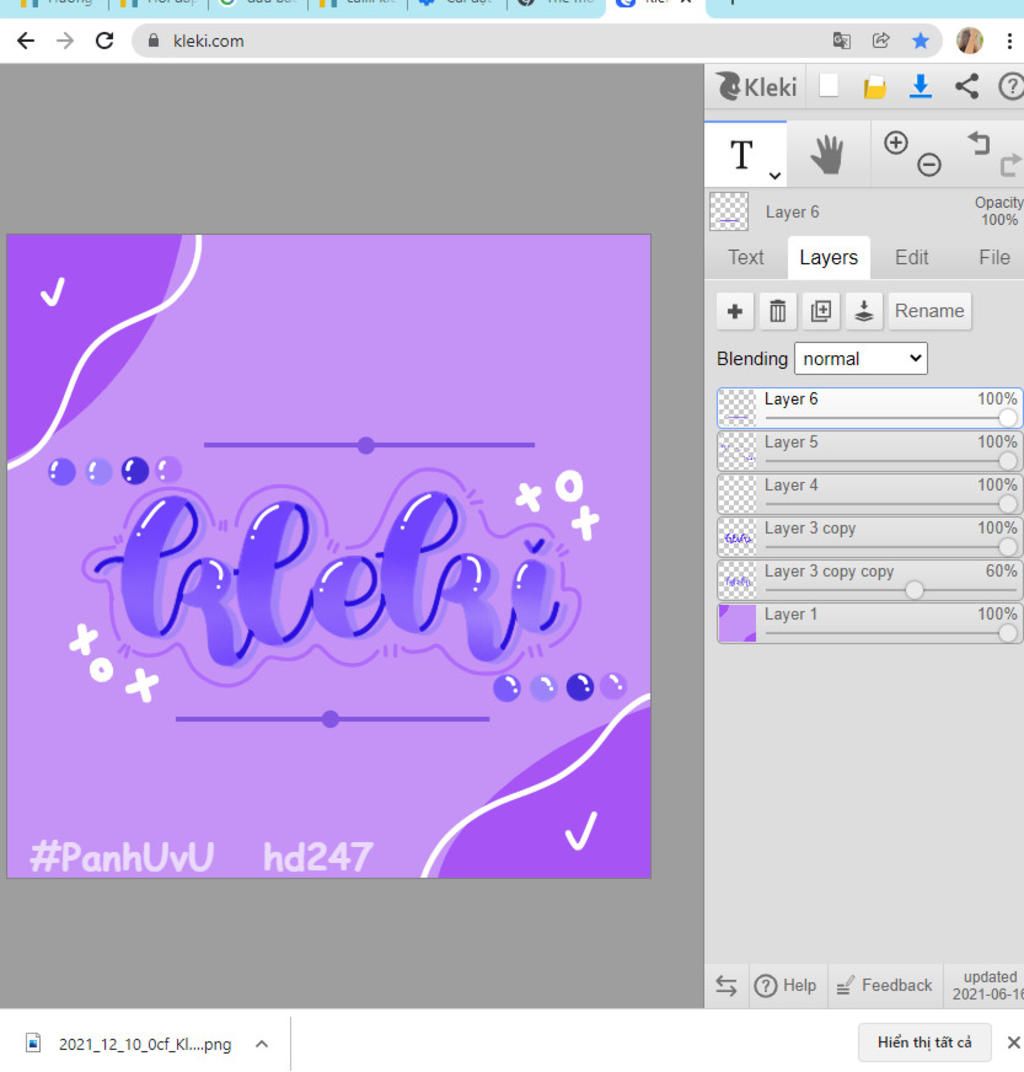Switch to the Edit tab
The image size is (1024, 1072).
911,257
